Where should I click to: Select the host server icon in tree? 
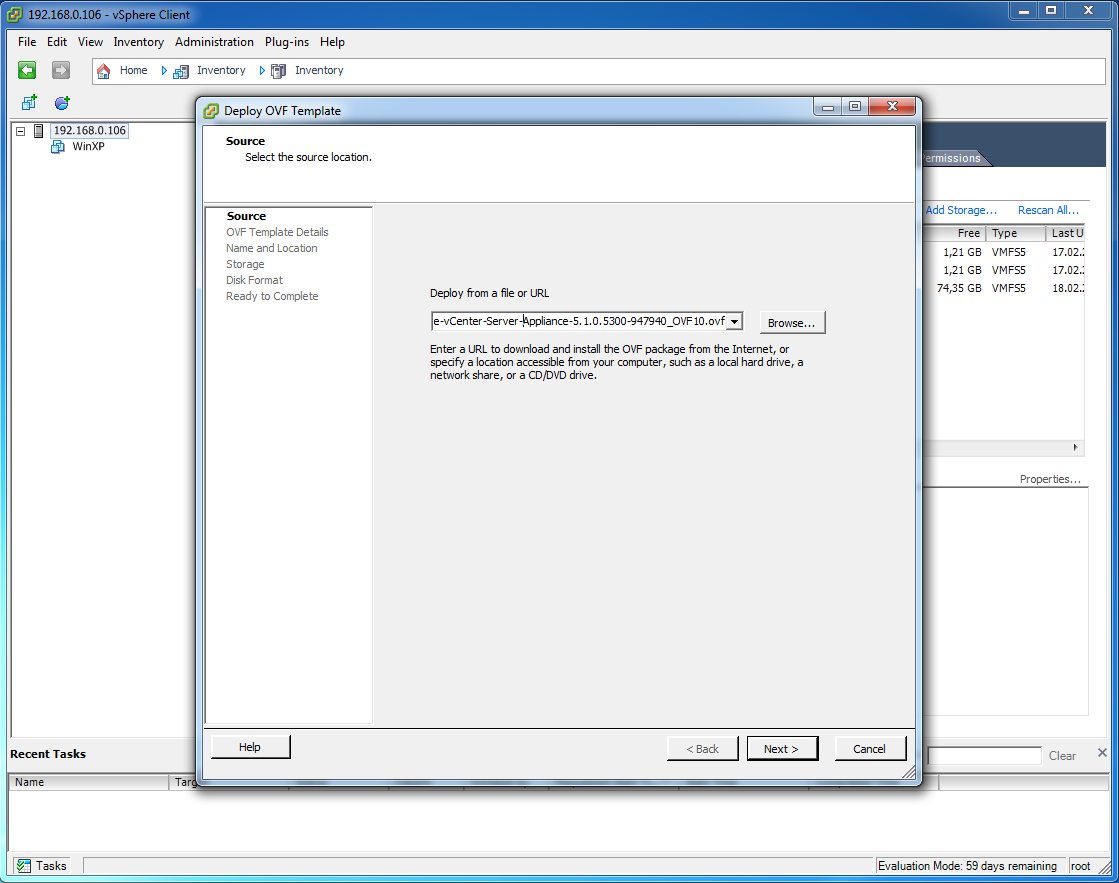(39, 131)
